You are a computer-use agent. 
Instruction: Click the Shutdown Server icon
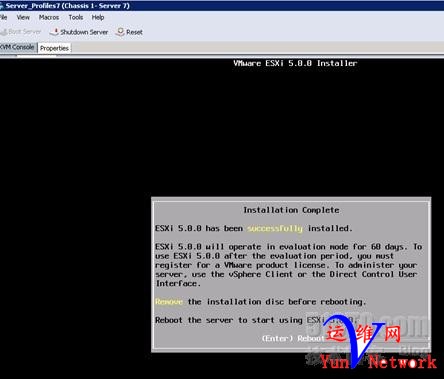click(x=54, y=32)
